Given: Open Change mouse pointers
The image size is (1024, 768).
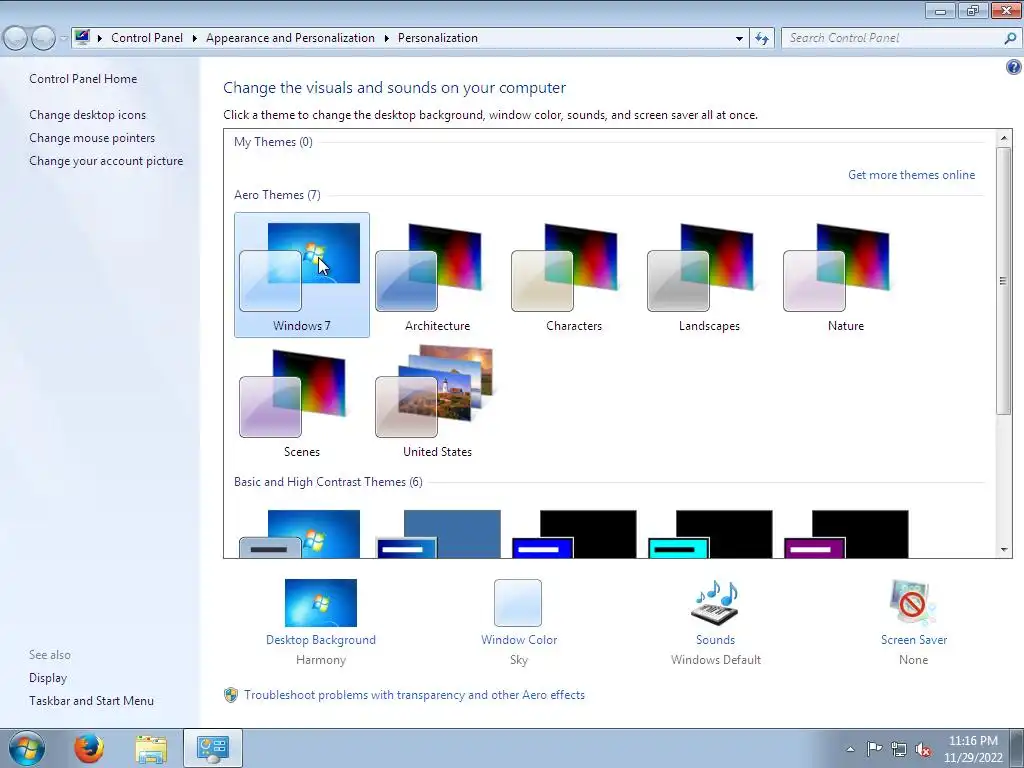Looking at the screenshot, I should coord(92,138).
